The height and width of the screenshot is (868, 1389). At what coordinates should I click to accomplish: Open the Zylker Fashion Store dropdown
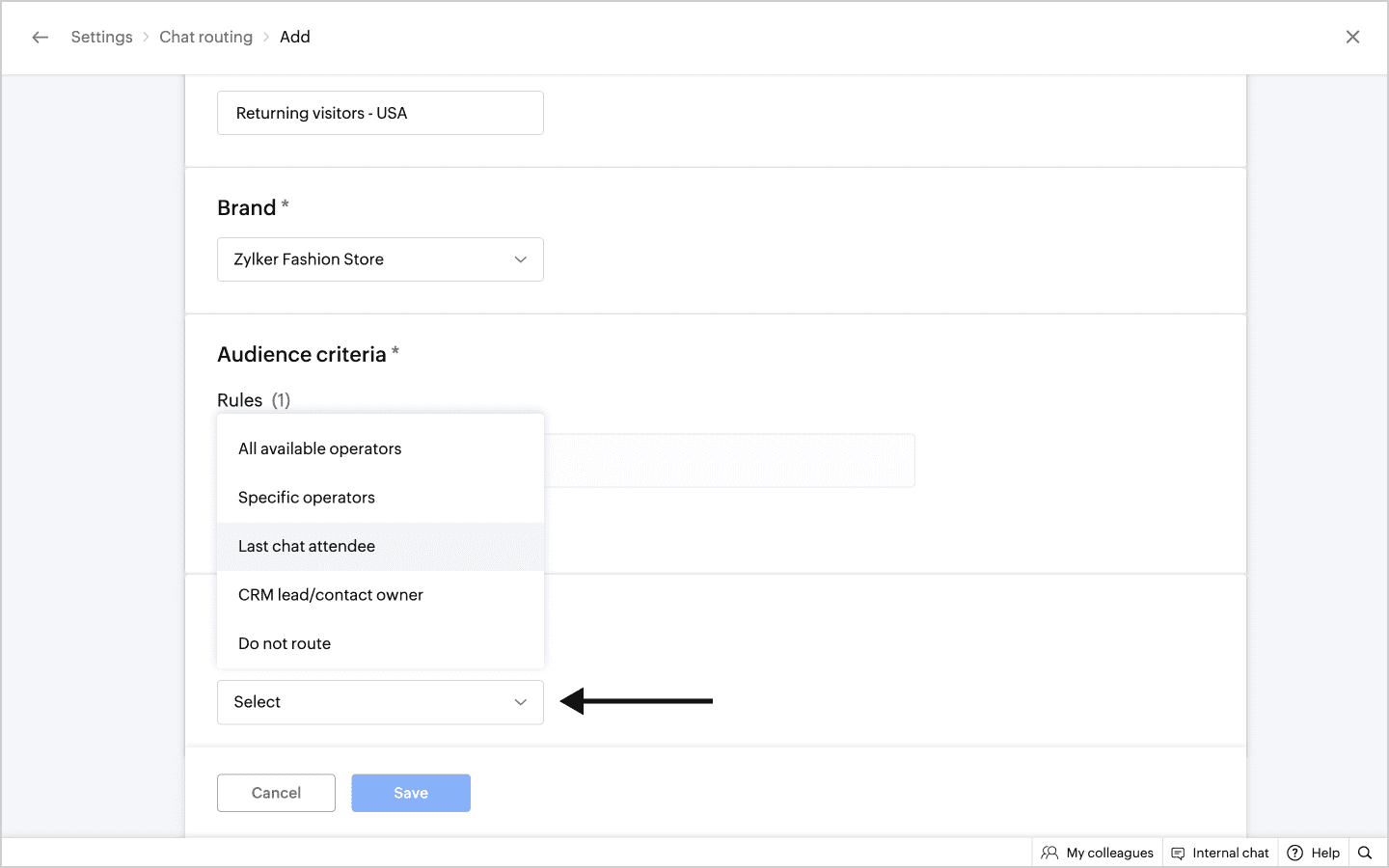tap(367, 259)
